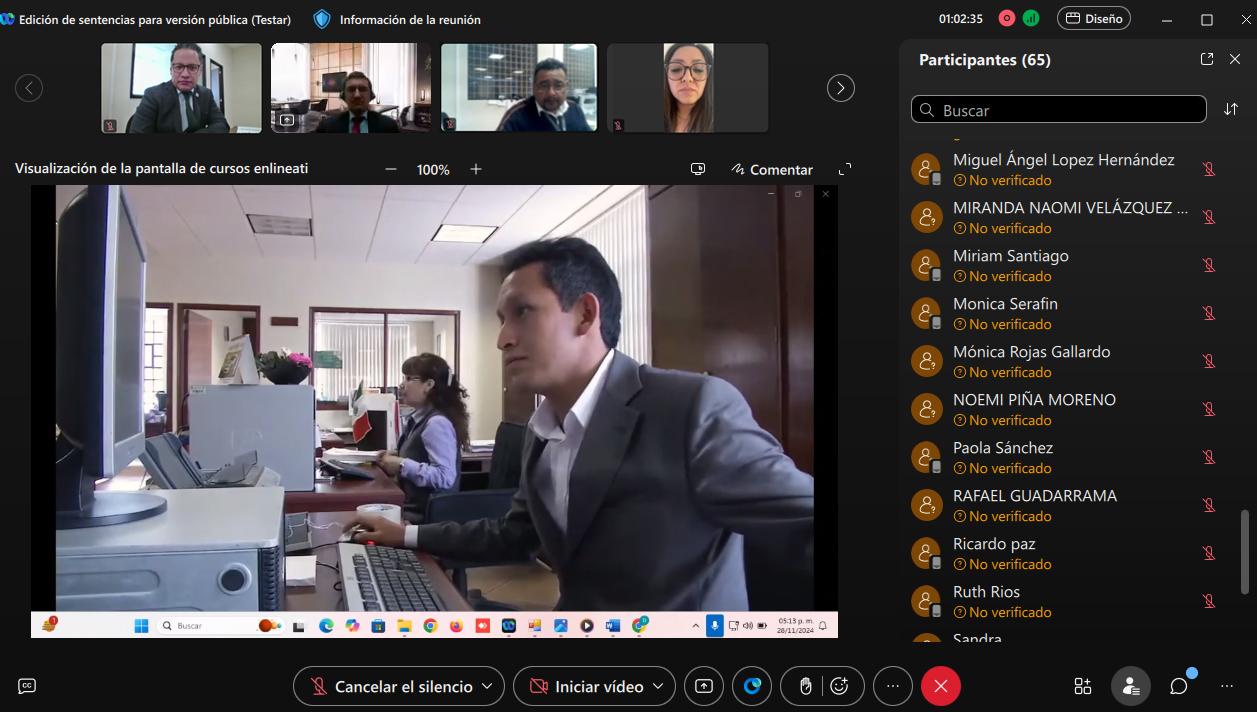Click the Comentar annotate button
The width and height of the screenshot is (1257, 712).
[x=771, y=170]
